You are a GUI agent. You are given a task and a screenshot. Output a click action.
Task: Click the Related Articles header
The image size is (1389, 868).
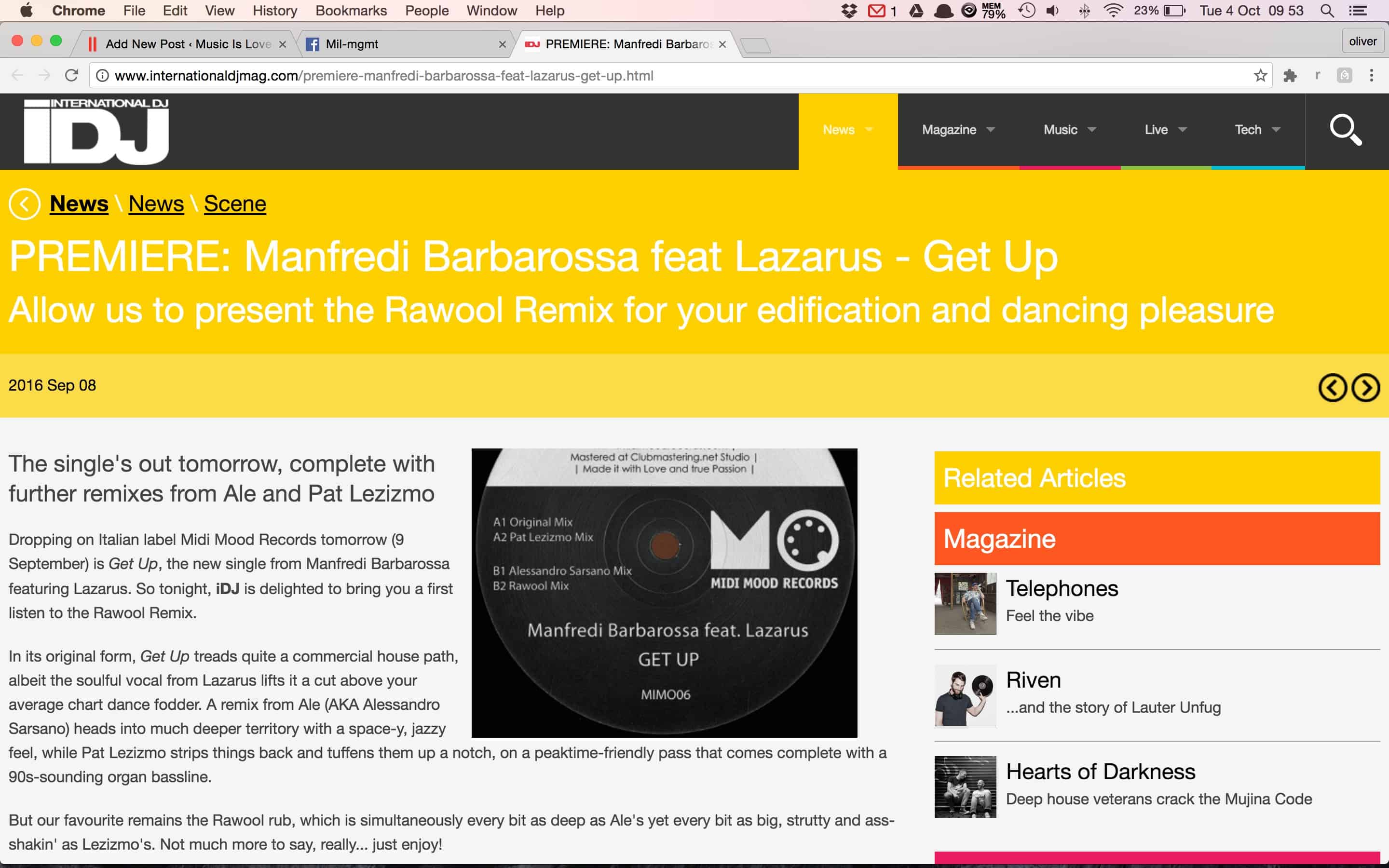pyautogui.click(x=1157, y=478)
